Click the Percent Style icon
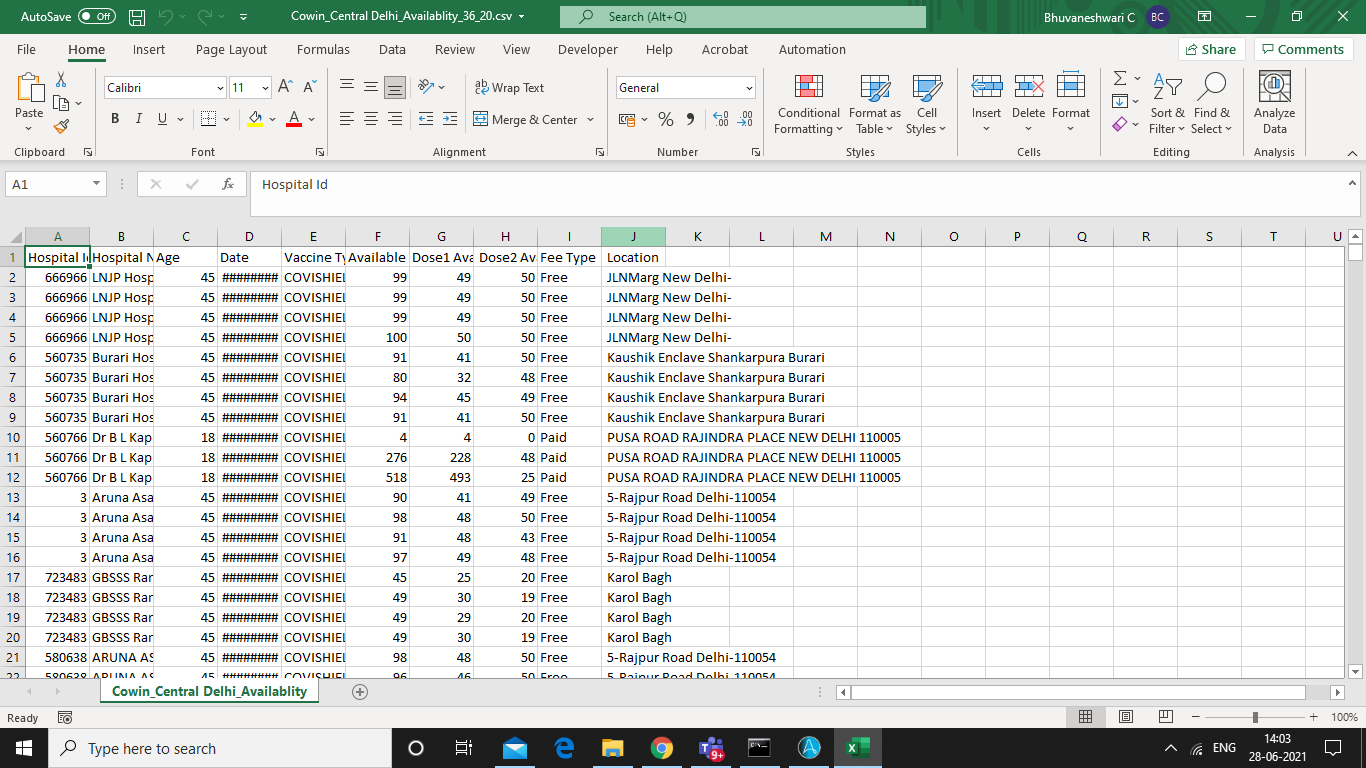 click(666, 119)
